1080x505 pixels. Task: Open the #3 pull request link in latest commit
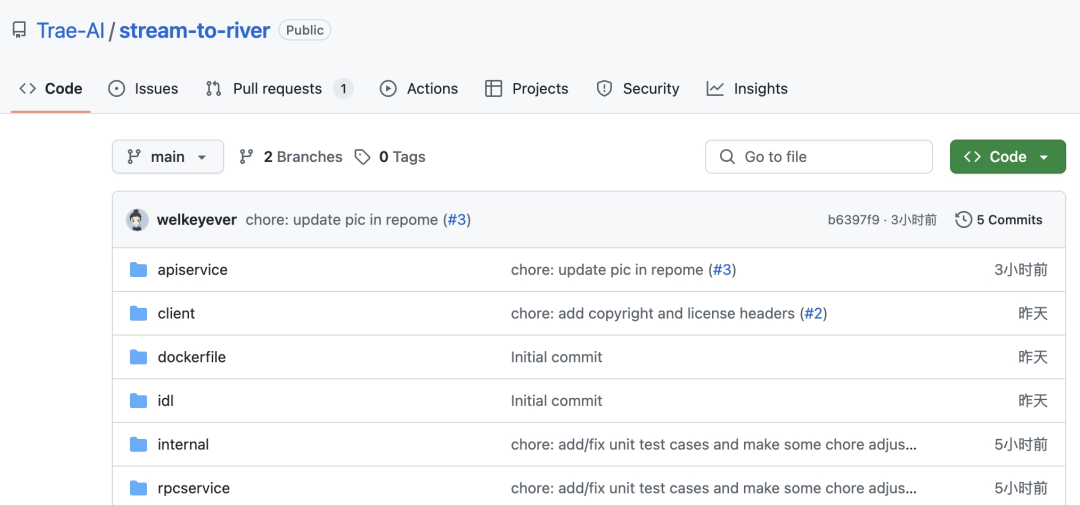point(457,220)
